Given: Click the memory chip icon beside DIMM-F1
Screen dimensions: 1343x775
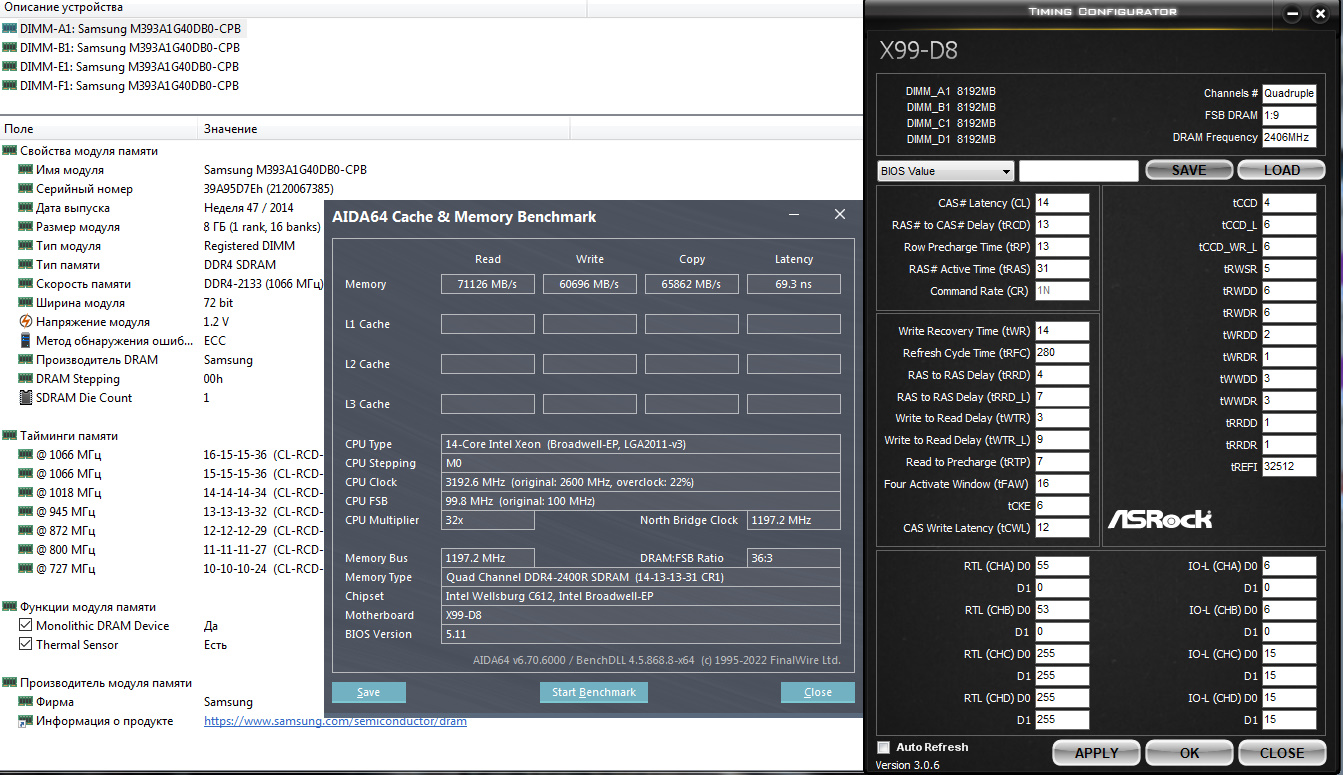Looking at the screenshot, I should tap(10, 86).
